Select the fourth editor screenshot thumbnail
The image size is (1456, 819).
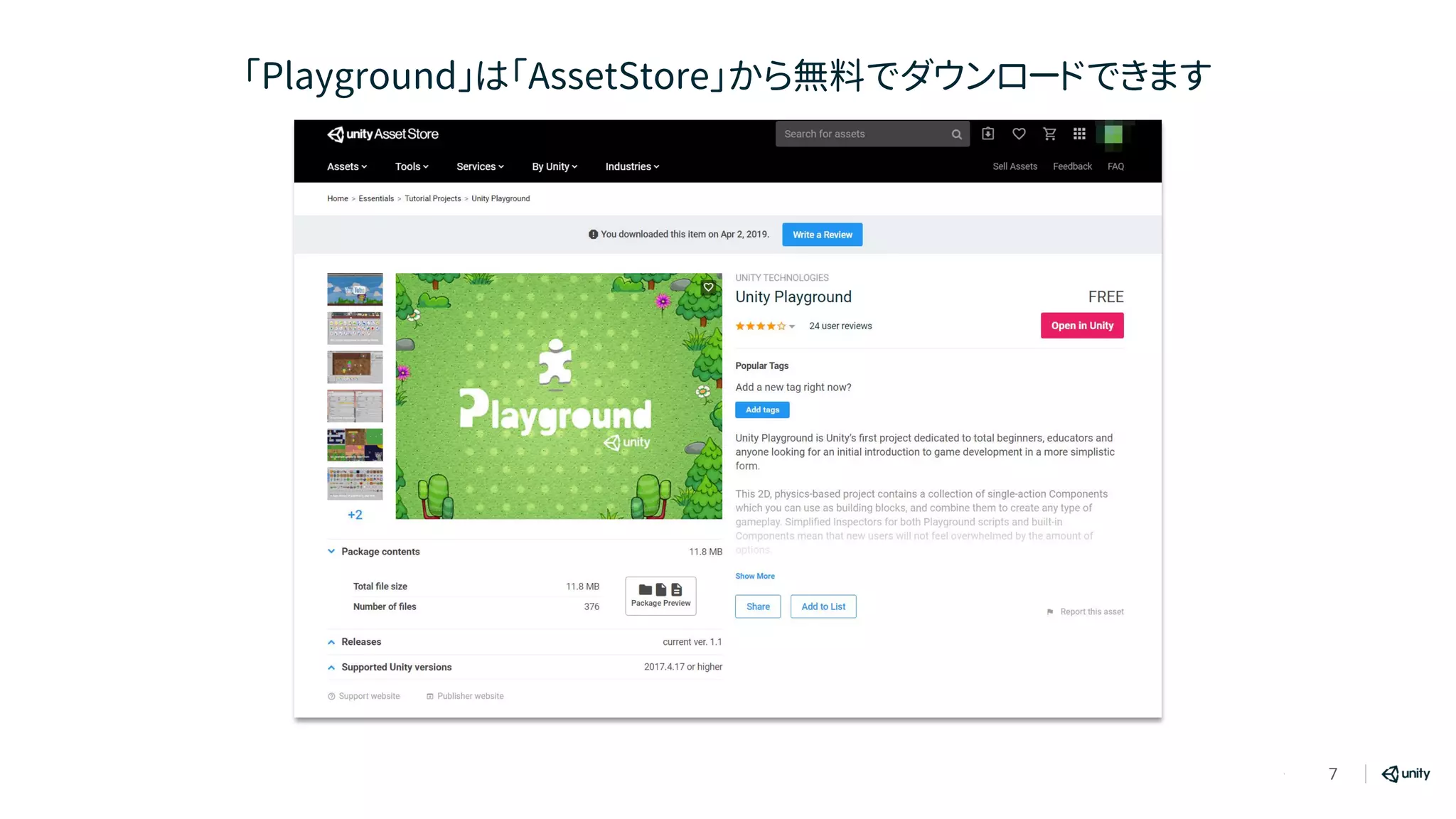[355, 406]
